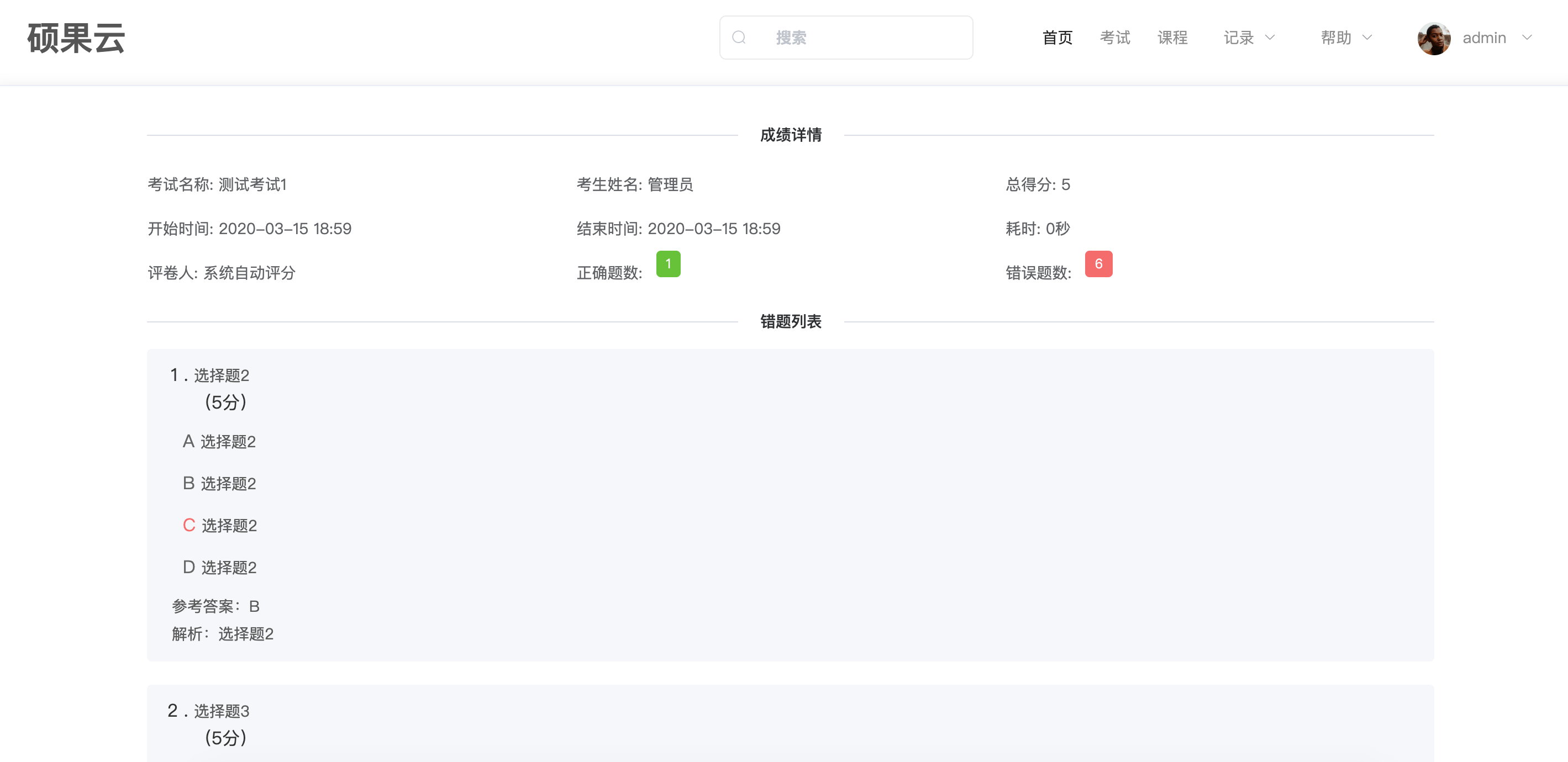Click the search magnifier icon
This screenshot has height=762, width=1568.
click(x=739, y=38)
